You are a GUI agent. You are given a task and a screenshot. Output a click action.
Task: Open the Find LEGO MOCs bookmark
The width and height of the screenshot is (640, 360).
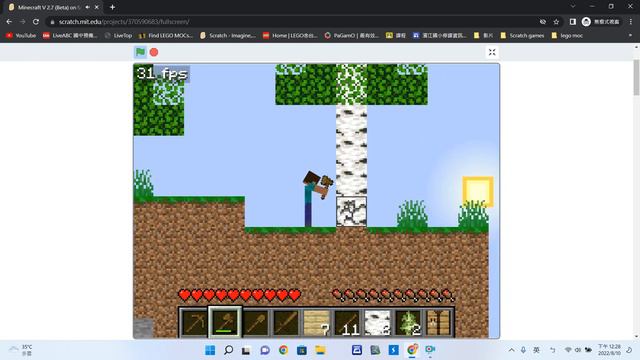166,36
